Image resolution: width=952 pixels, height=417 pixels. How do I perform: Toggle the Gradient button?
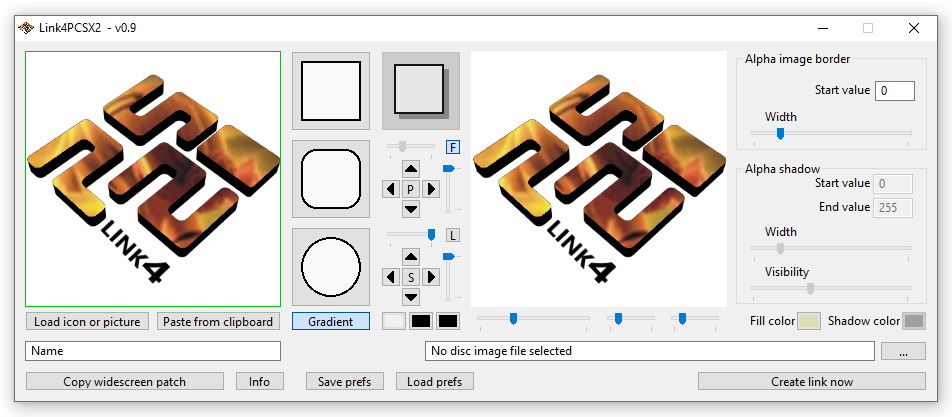[x=331, y=322]
